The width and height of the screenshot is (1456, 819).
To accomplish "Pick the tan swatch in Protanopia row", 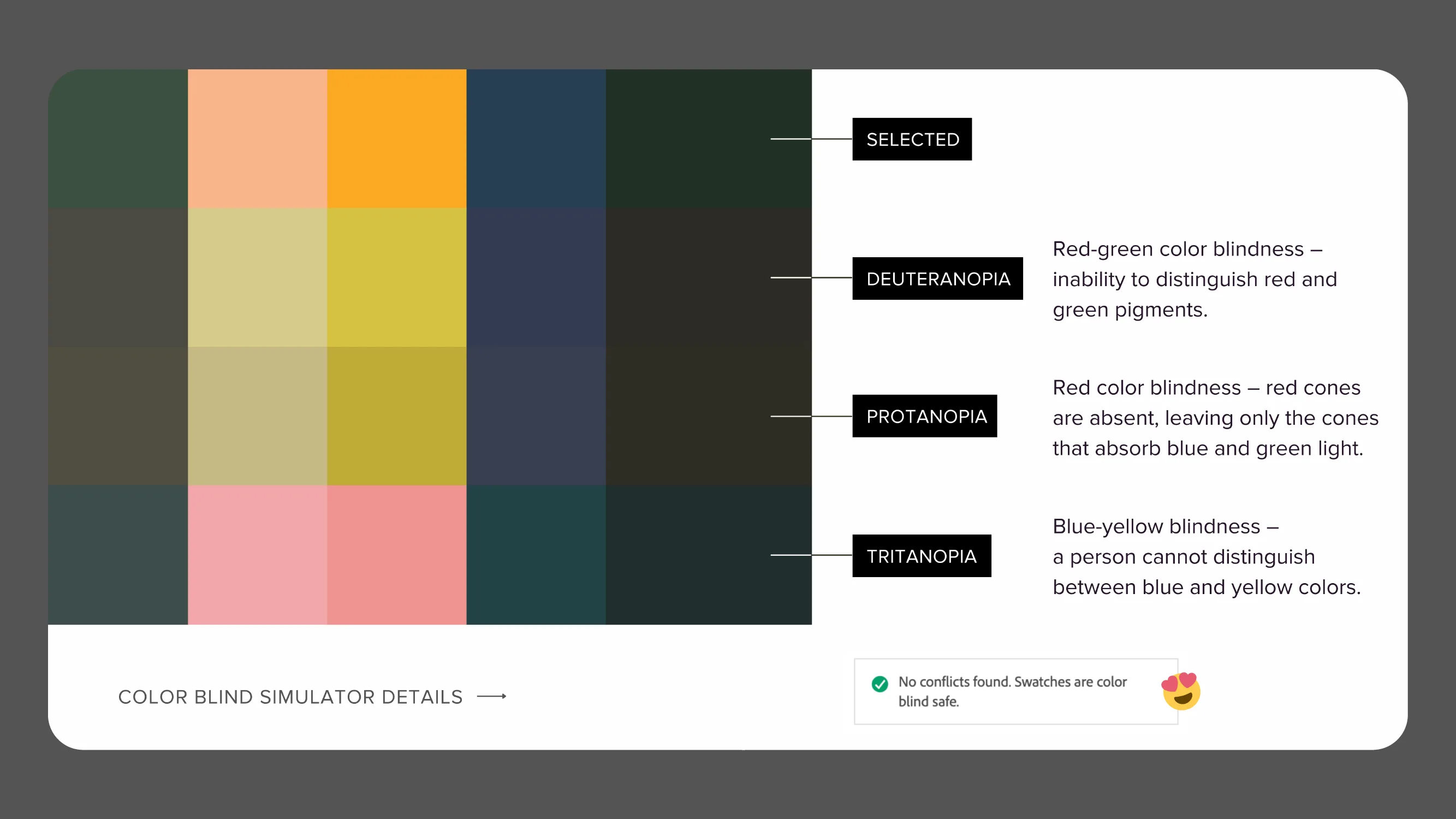I will 257,416.
